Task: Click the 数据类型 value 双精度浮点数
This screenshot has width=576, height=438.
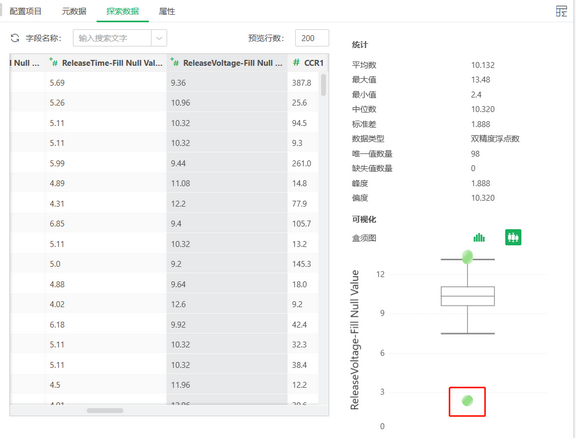Action: (495, 139)
